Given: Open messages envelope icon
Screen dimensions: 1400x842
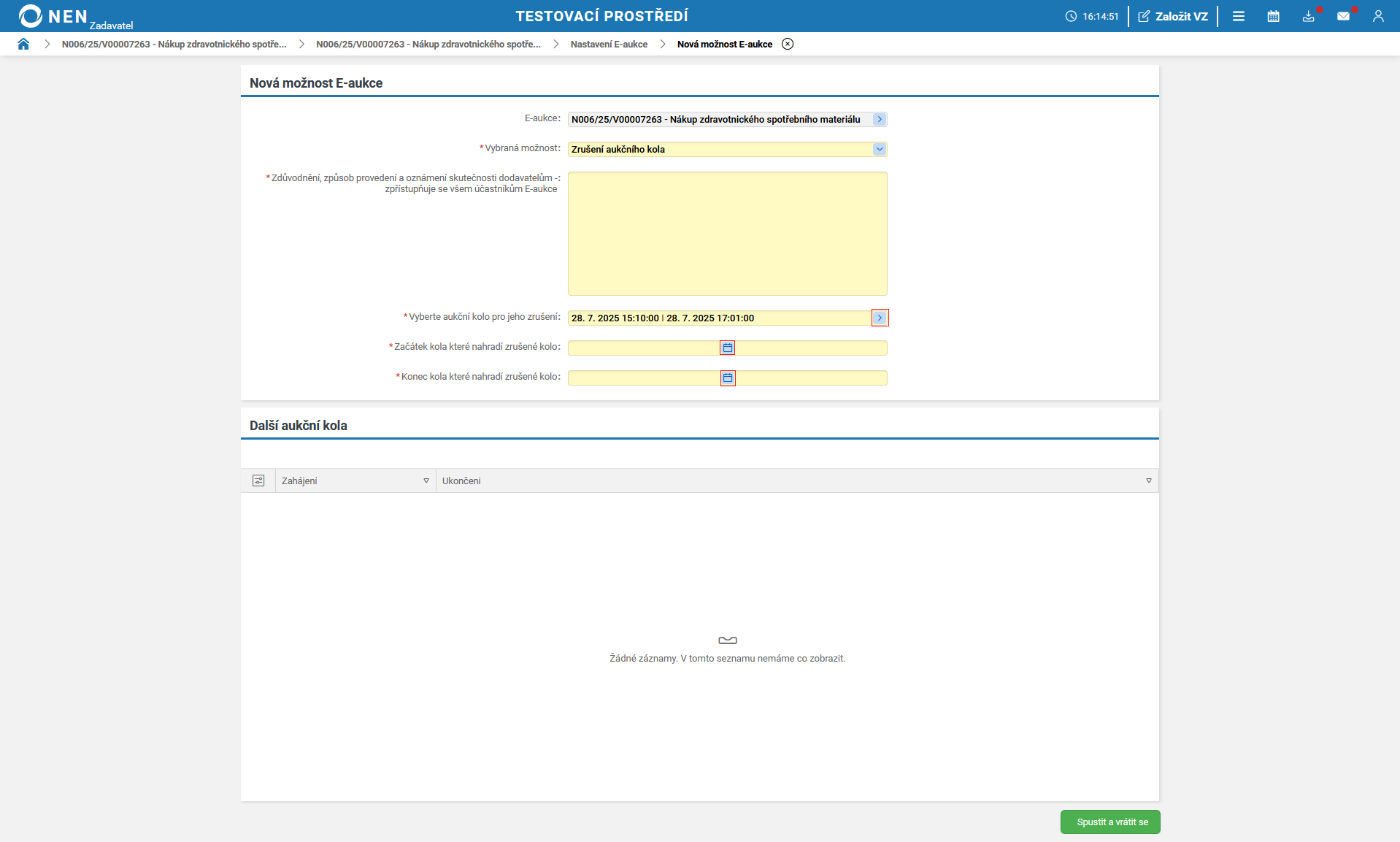Looking at the screenshot, I should pyautogui.click(x=1344, y=16).
